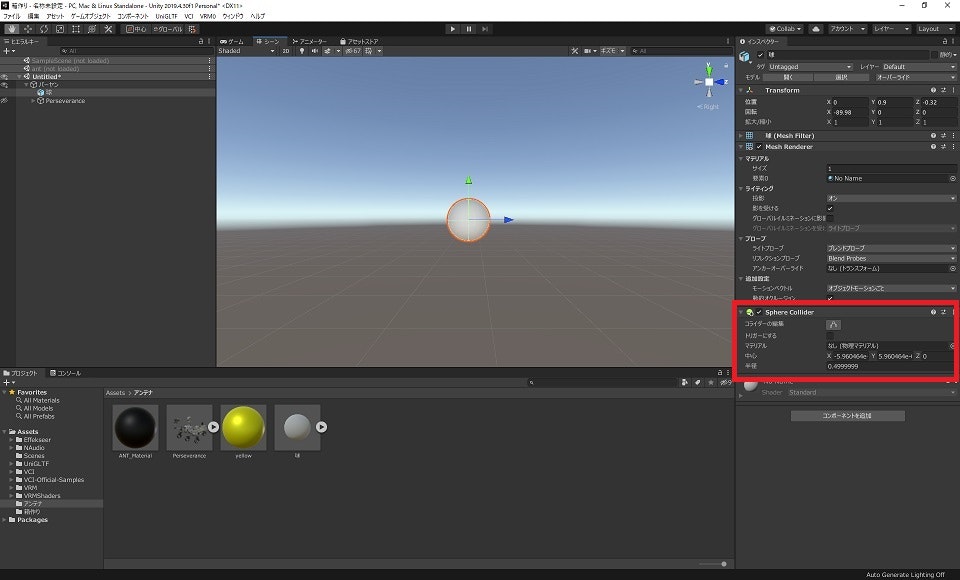Click the grid snapping icon in toolbar
The image size is (960, 580).
click(x=192, y=29)
